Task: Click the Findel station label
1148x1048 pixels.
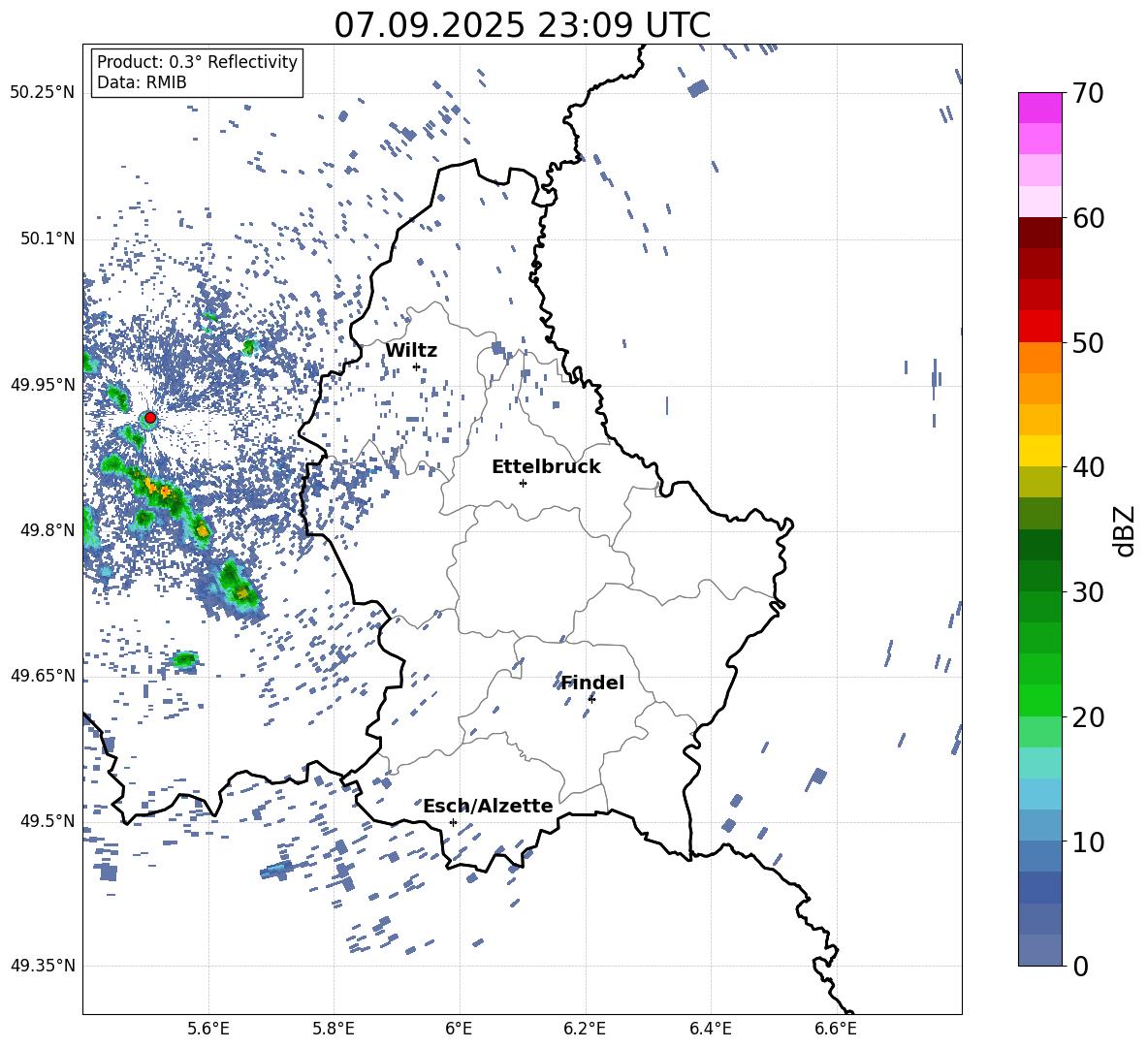Action: pyautogui.click(x=592, y=683)
